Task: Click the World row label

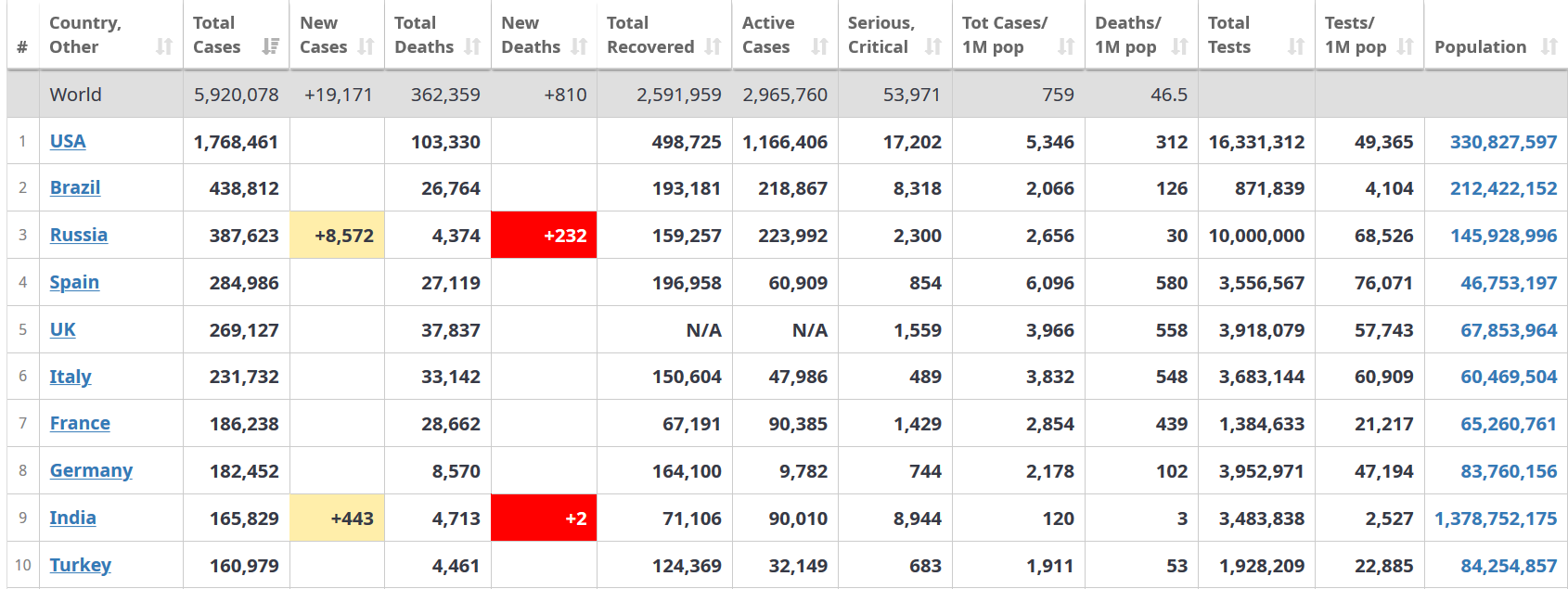Action: coord(76,95)
